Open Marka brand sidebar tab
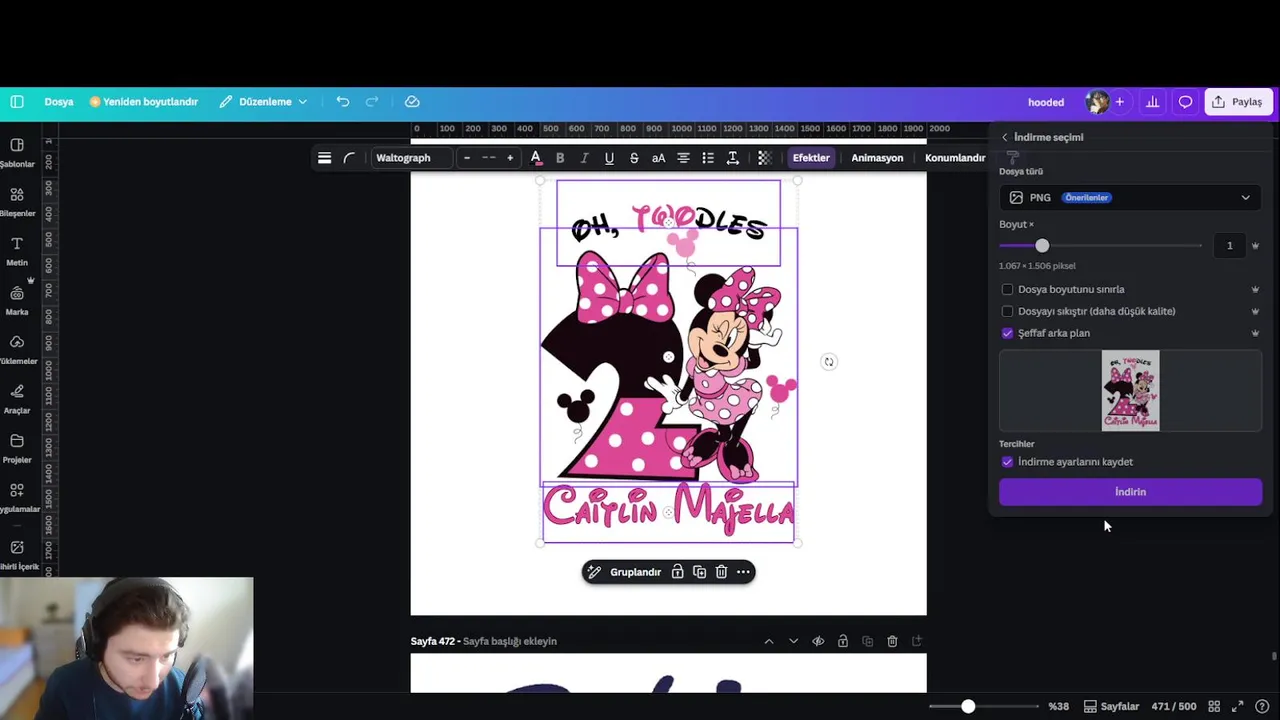The image size is (1280, 720). [x=17, y=300]
